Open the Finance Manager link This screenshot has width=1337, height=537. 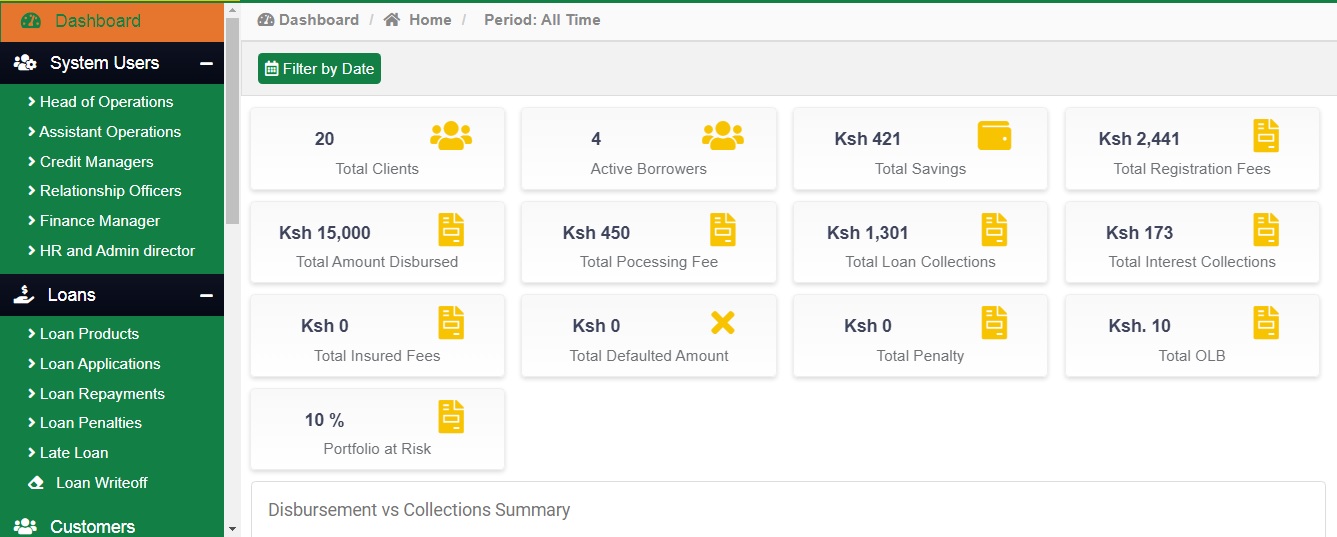click(99, 221)
